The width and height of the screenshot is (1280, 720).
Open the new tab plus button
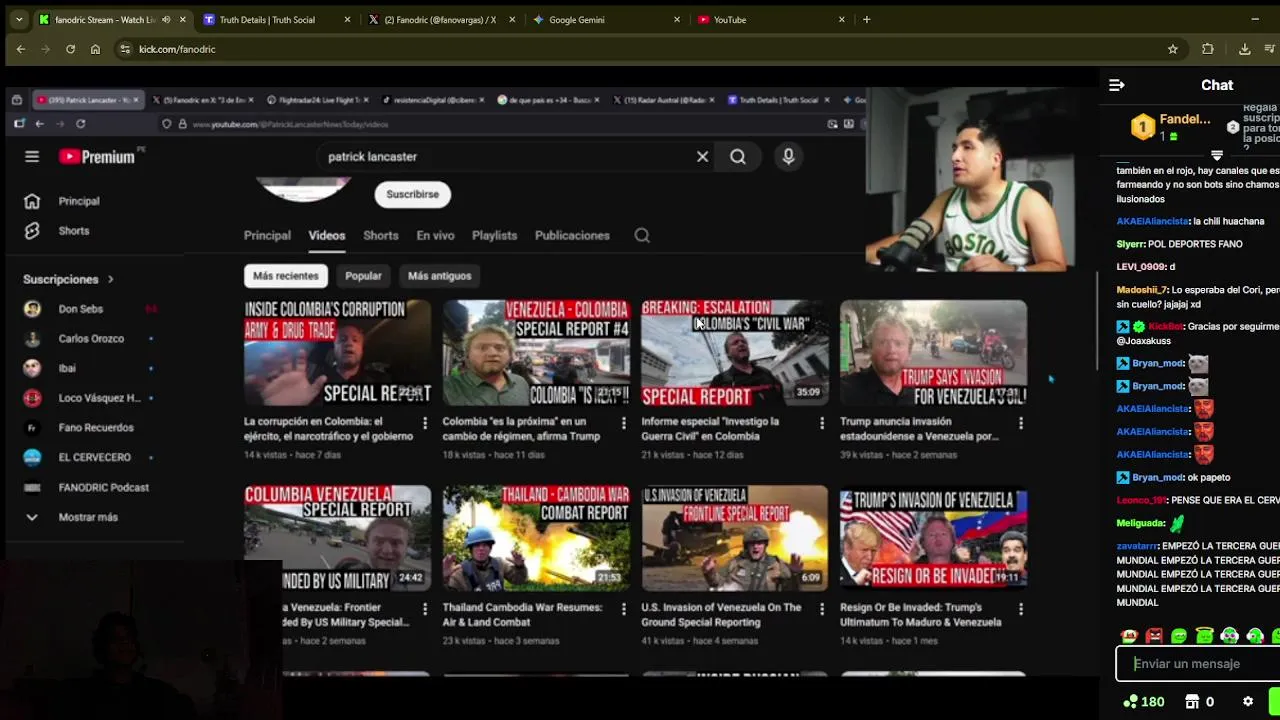(x=866, y=19)
